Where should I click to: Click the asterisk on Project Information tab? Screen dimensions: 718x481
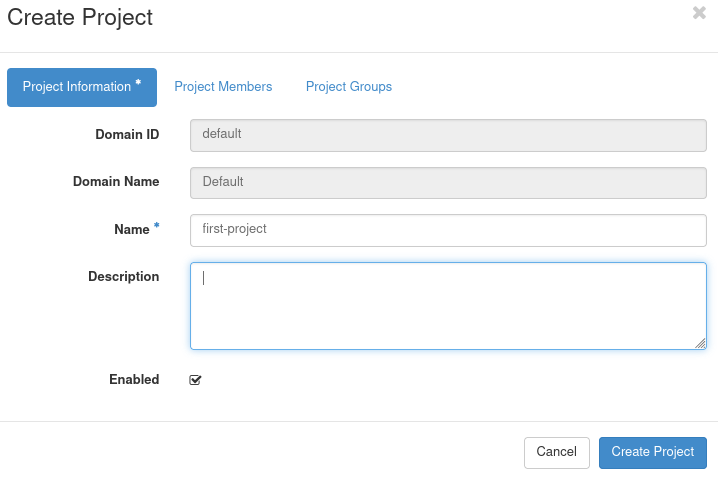[x=138, y=84]
